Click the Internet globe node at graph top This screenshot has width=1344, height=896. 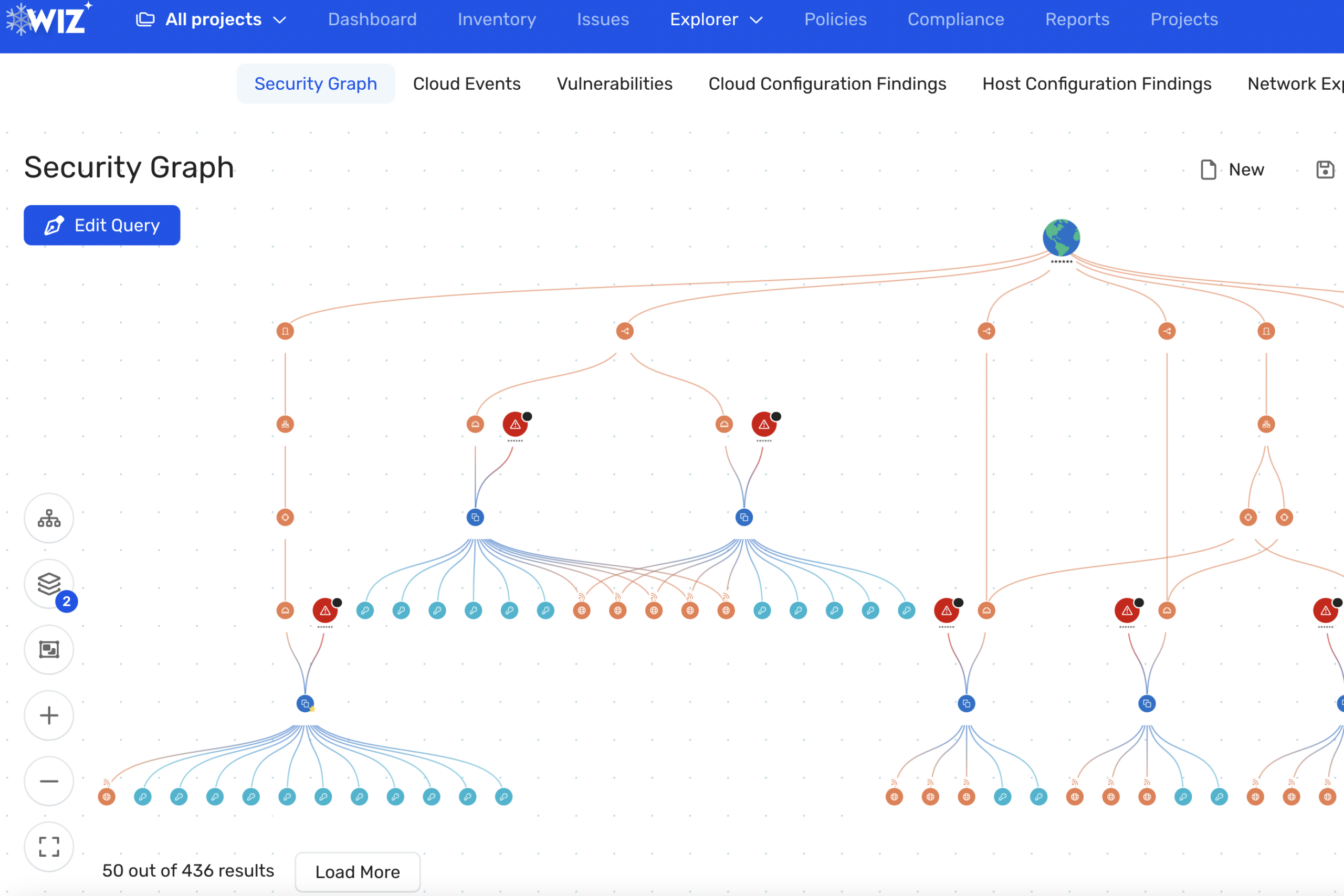[1060, 237]
